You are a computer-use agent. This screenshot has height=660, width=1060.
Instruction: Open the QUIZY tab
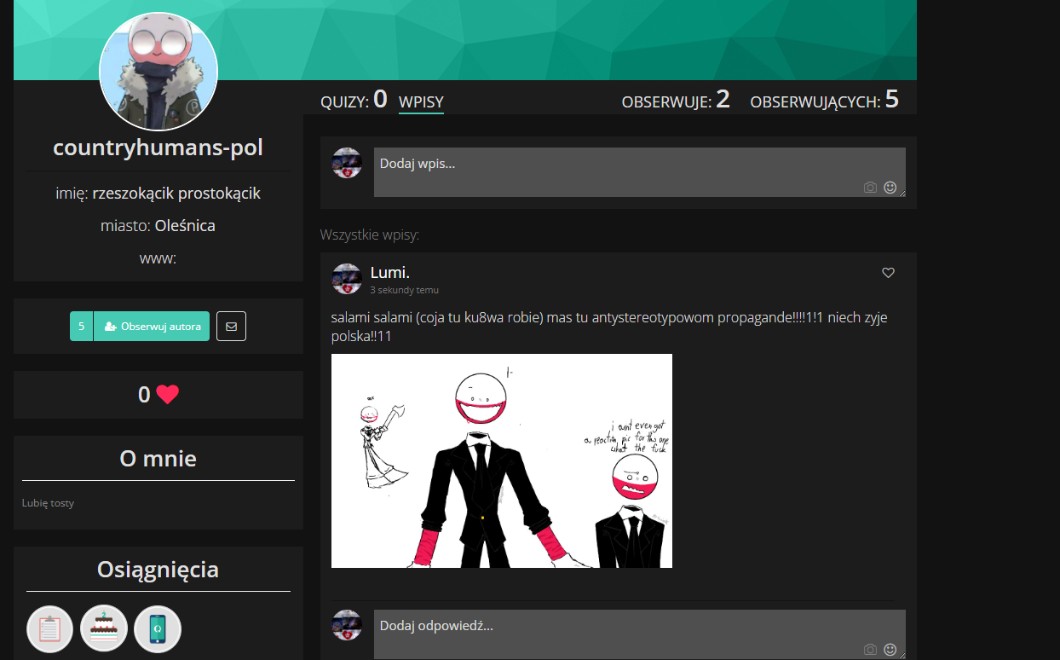click(353, 101)
